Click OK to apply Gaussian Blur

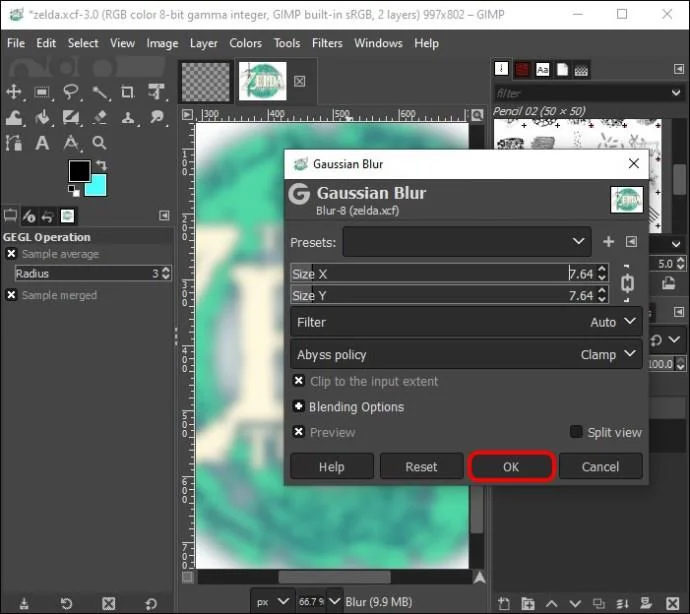[x=511, y=467]
